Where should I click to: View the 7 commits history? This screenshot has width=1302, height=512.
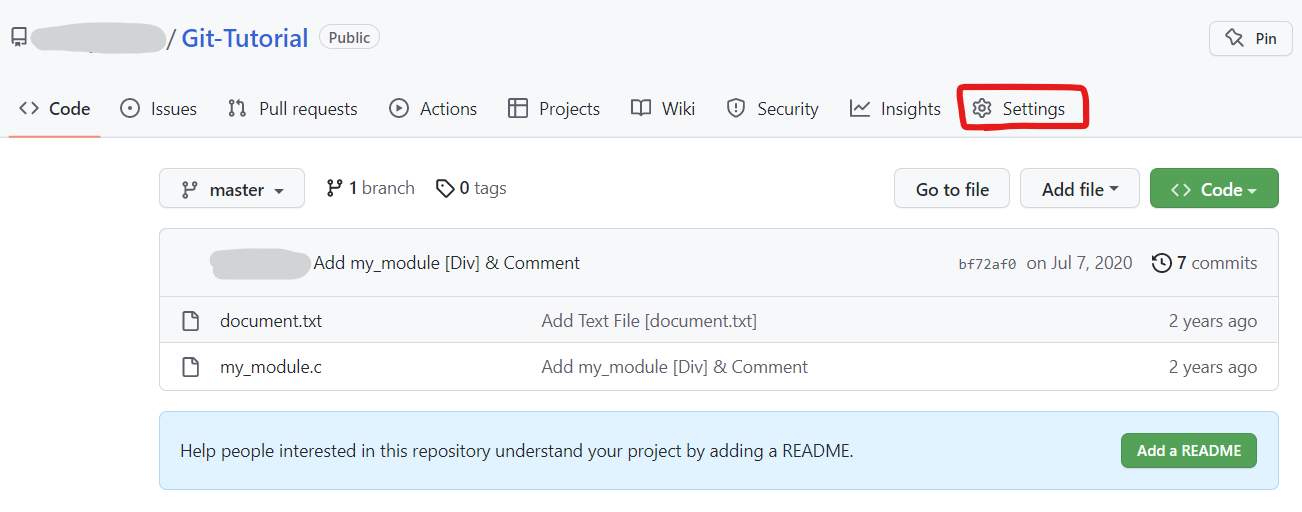(x=1205, y=263)
